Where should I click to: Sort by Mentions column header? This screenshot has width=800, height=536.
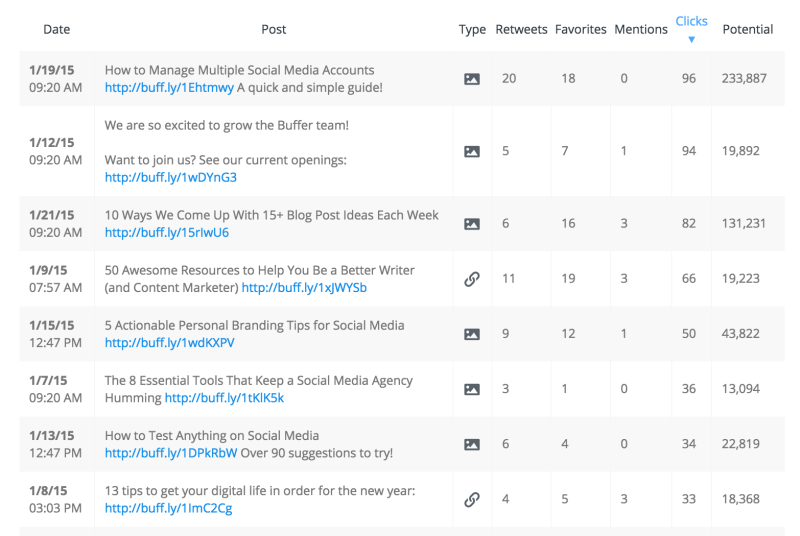click(641, 30)
